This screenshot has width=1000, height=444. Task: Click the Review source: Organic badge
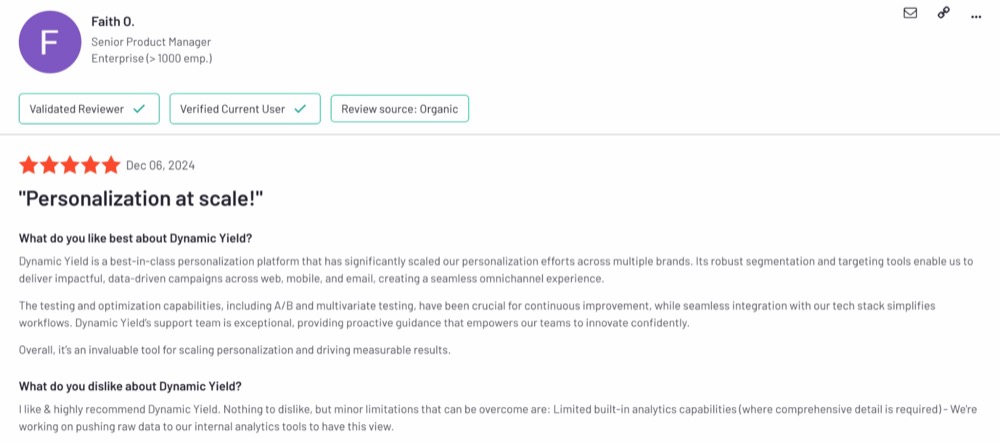(x=400, y=108)
